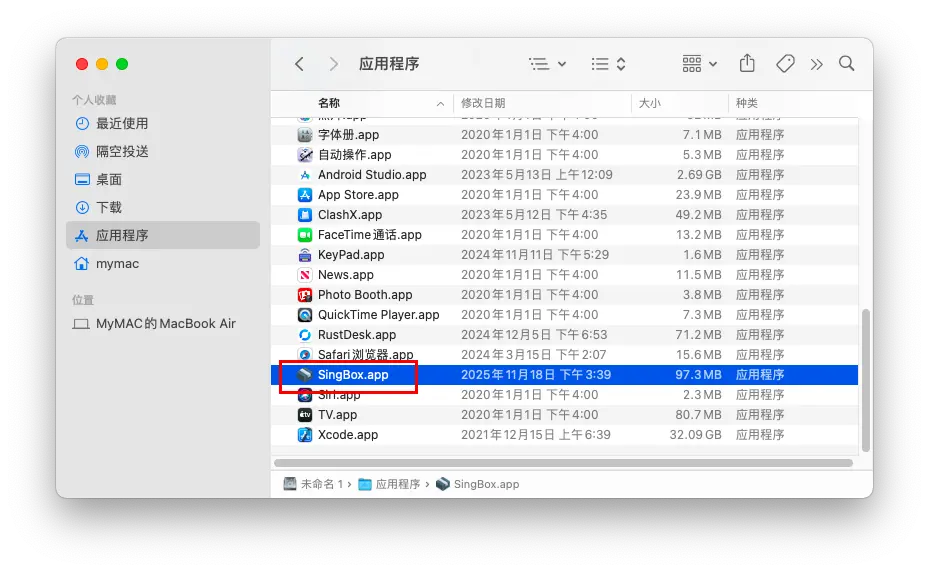This screenshot has width=929, height=572.
Task: Sort by the 修改日期 column header
Action: pyautogui.click(x=483, y=103)
